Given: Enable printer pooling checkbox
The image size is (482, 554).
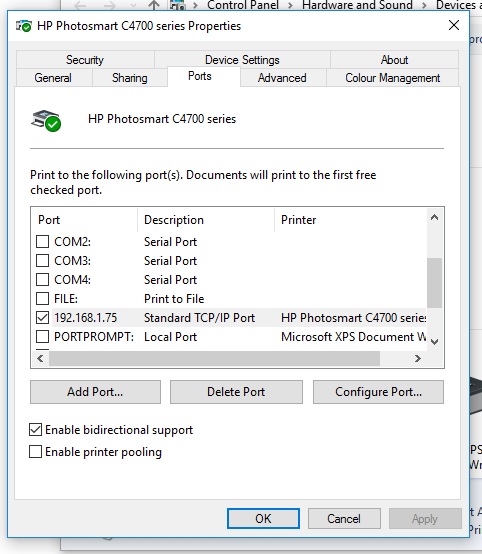Looking at the screenshot, I should (x=35, y=452).
